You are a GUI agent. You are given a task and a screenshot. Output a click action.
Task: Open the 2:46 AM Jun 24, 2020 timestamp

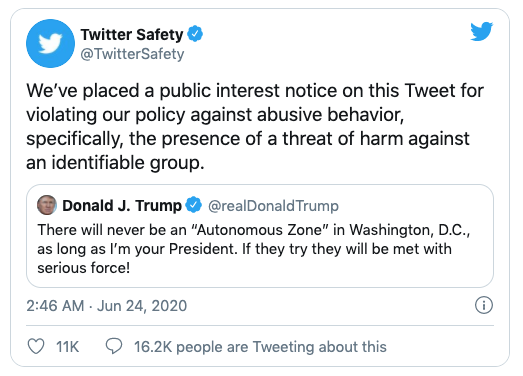point(107,306)
